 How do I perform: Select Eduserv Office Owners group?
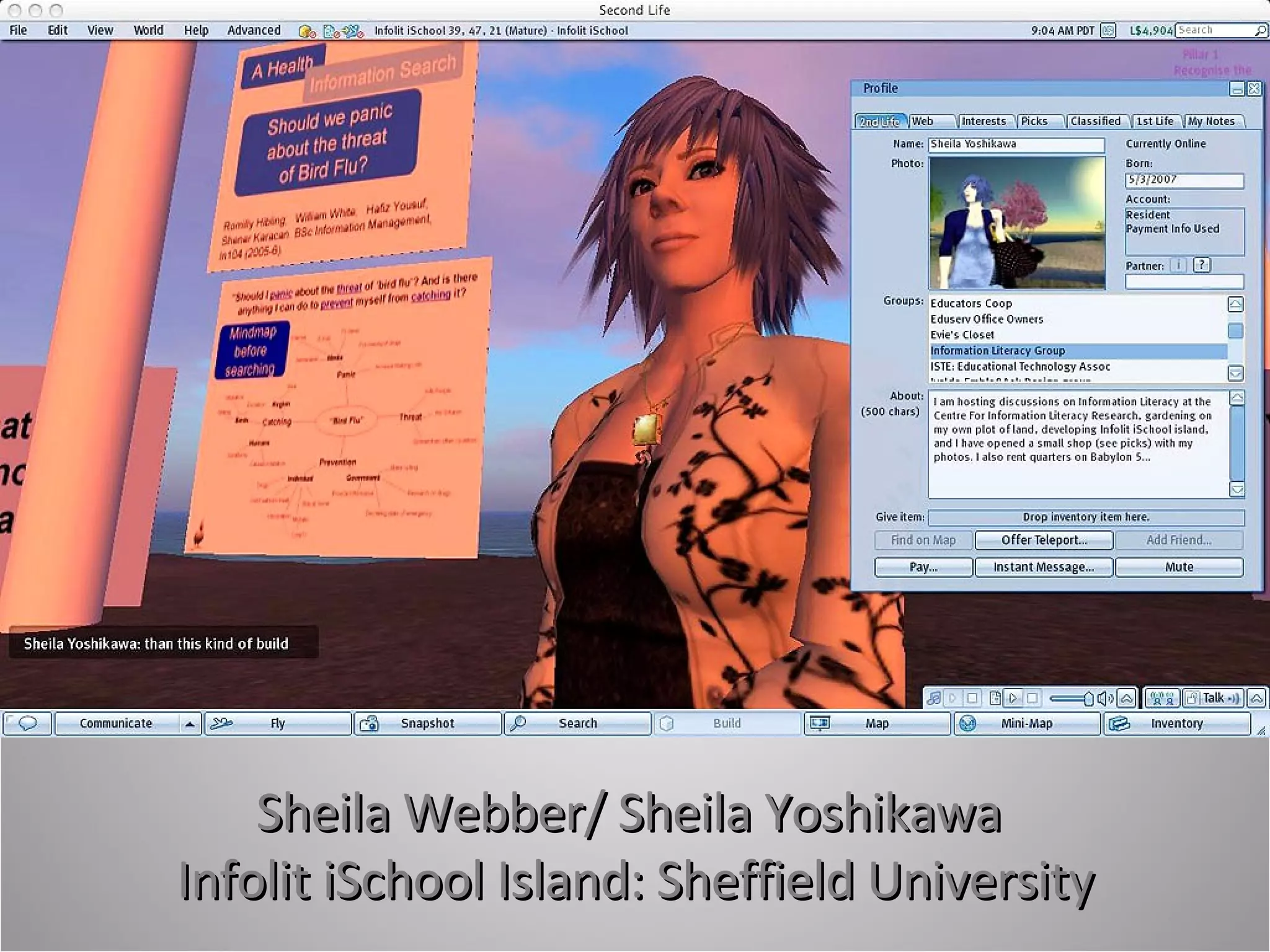tap(1078, 319)
